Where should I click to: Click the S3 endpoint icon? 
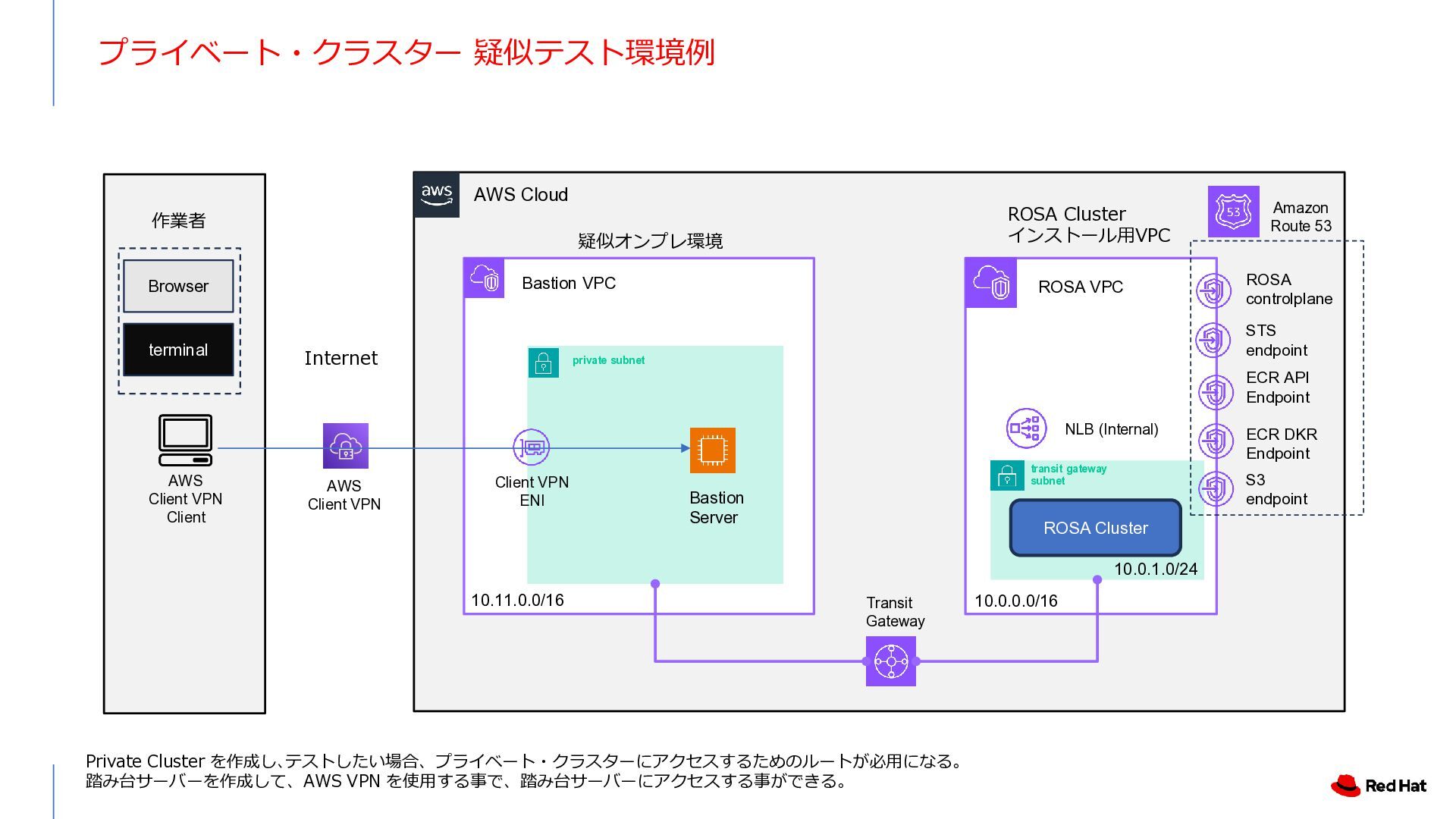point(1215,489)
